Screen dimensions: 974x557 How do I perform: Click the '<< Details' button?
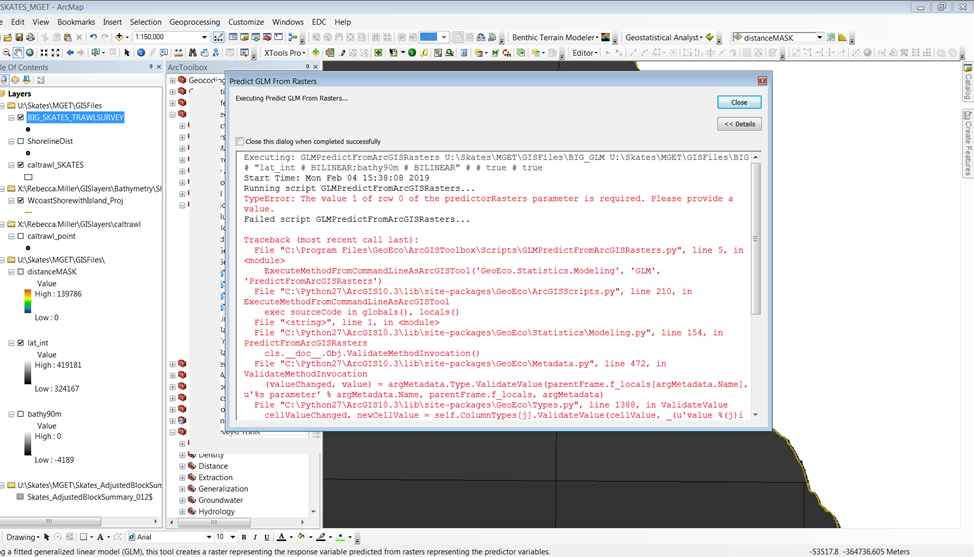[739, 124]
